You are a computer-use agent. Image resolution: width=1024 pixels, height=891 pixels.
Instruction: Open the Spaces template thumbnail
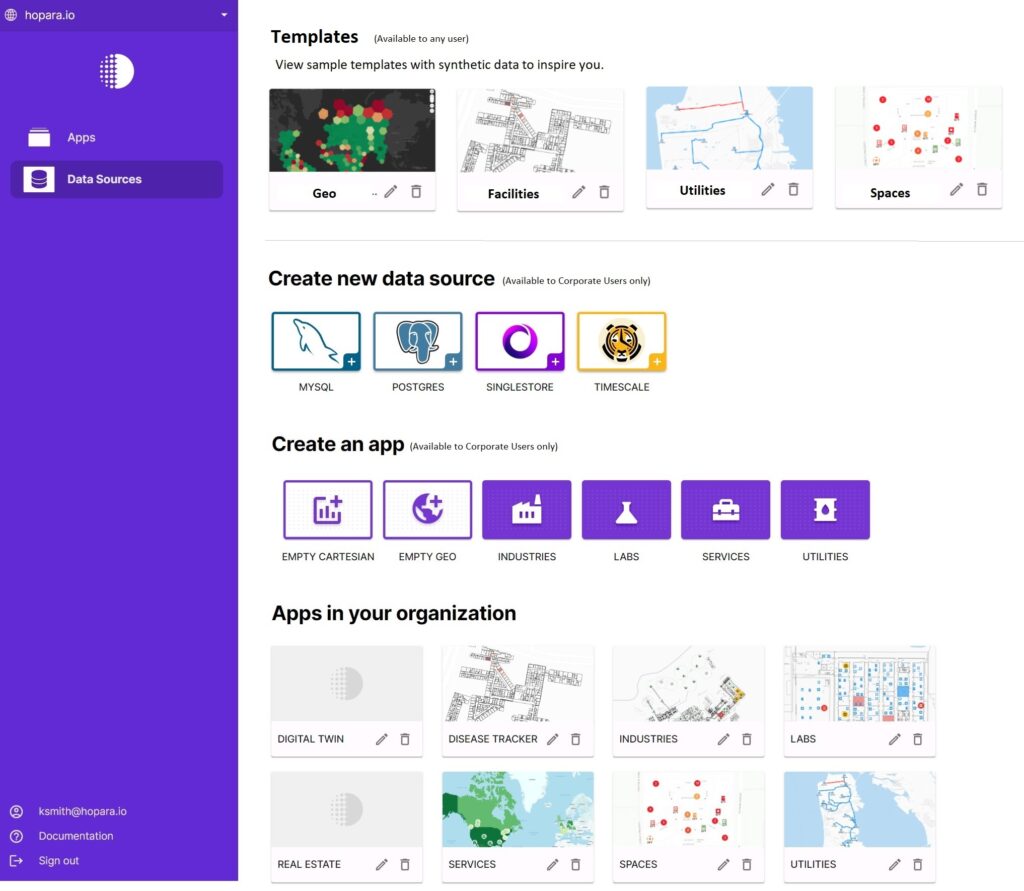coord(918,128)
